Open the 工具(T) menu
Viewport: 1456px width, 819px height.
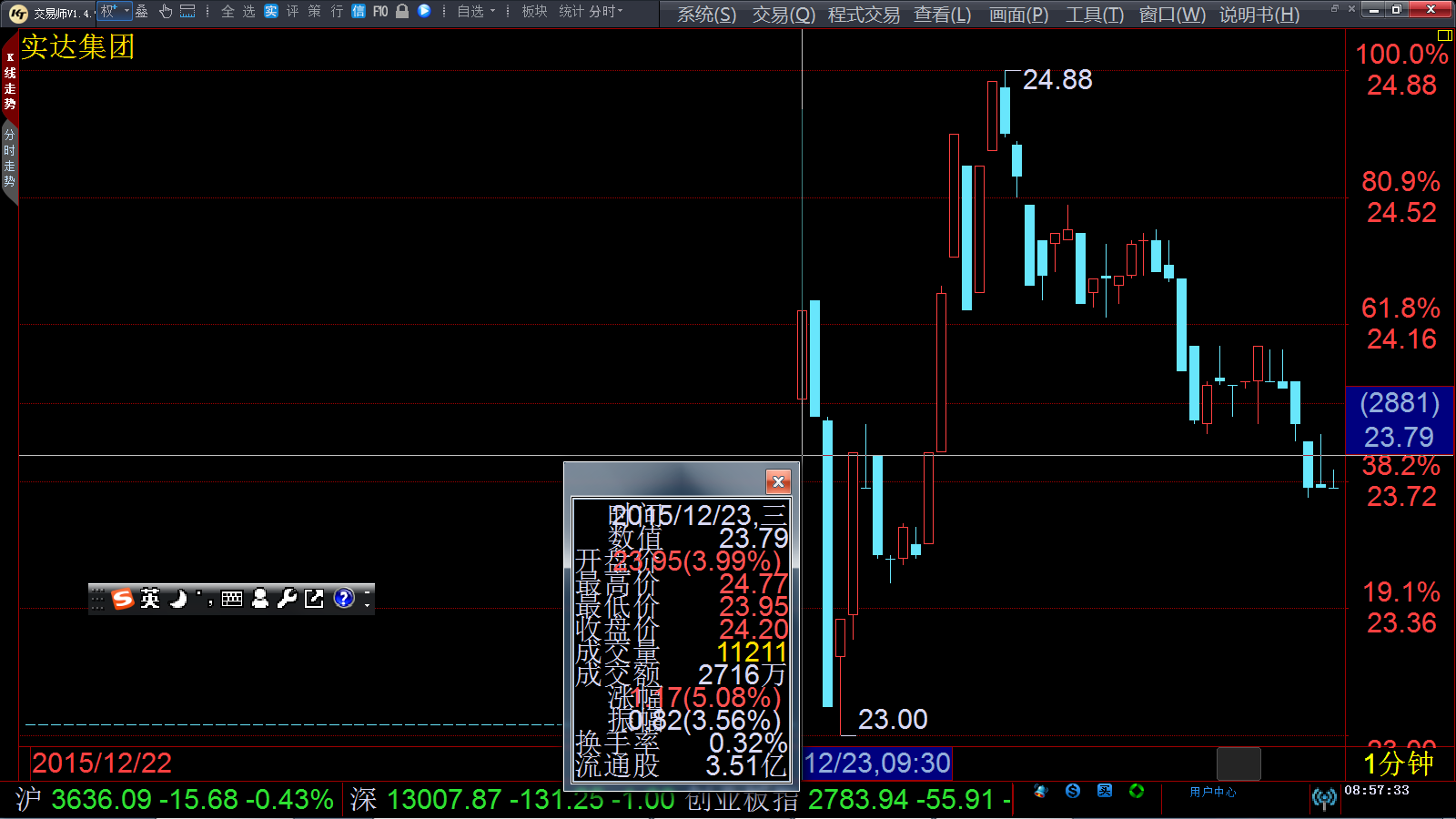click(x=1094, y=15)
